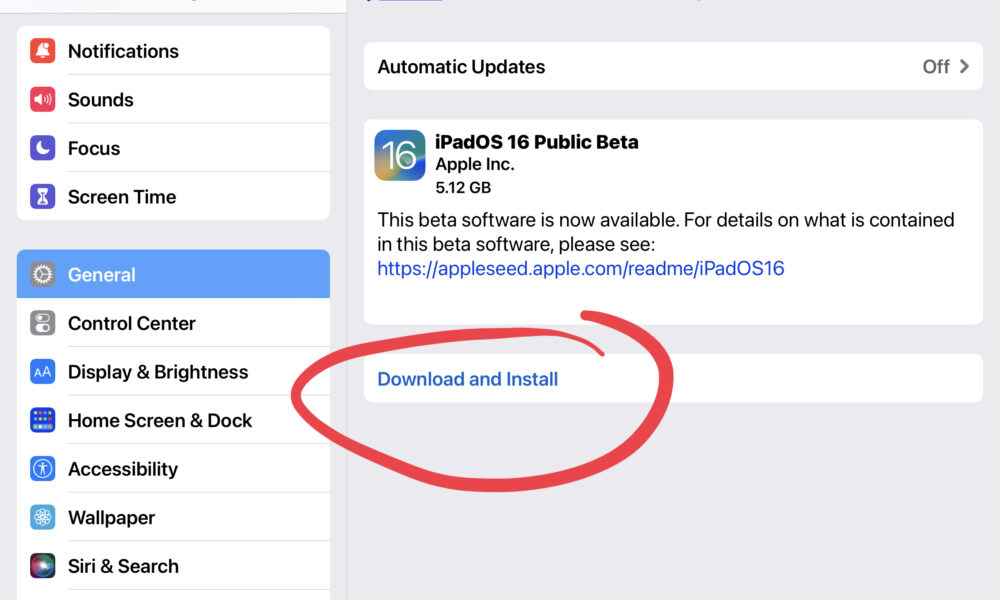Tap the Screen Time hourglass icon

pyautogui.click(x=43, y=196)
